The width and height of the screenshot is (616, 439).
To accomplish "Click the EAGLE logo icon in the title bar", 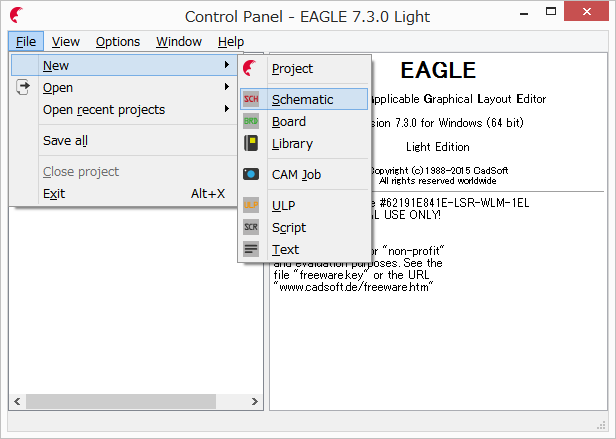I will point(17,15).
